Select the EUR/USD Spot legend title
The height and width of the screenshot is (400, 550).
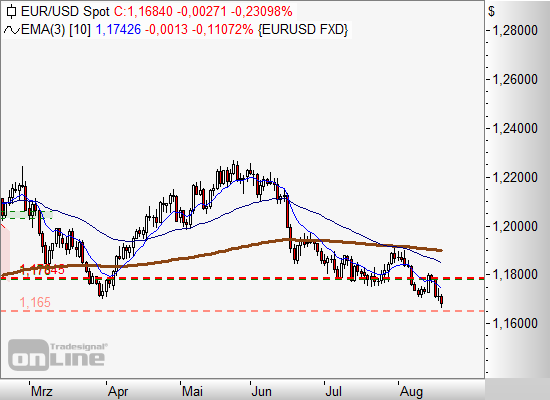coord(66,12)
